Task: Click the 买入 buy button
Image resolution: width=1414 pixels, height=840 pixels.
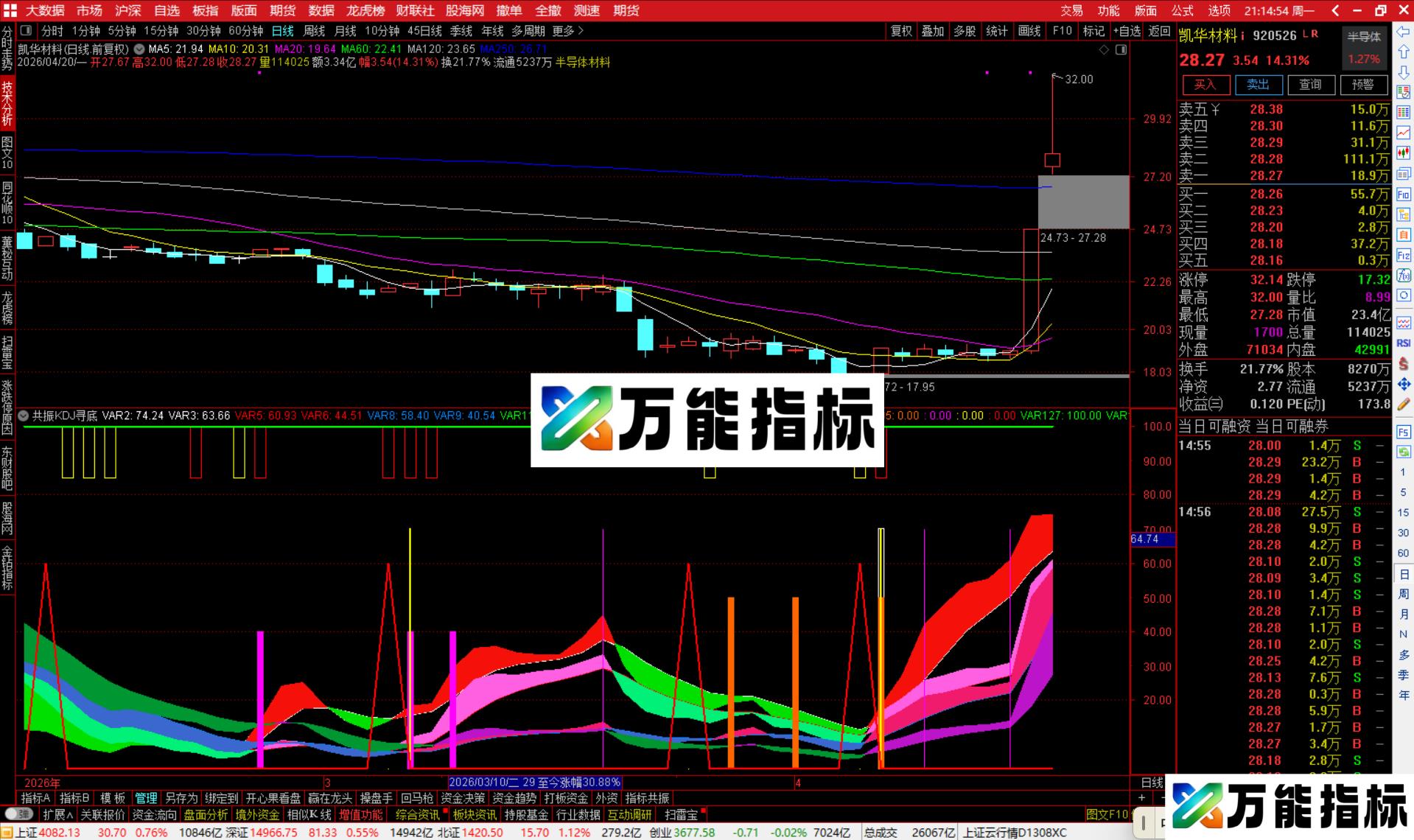Action: (x=1206, y=85)
